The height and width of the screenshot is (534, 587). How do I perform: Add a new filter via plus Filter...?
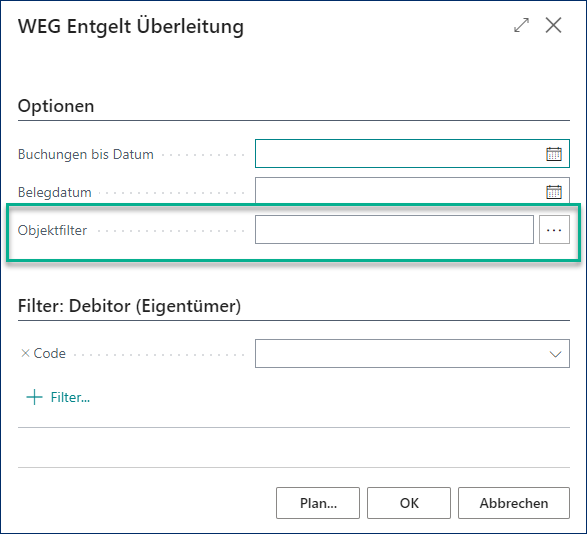click(x=58, y=397)
